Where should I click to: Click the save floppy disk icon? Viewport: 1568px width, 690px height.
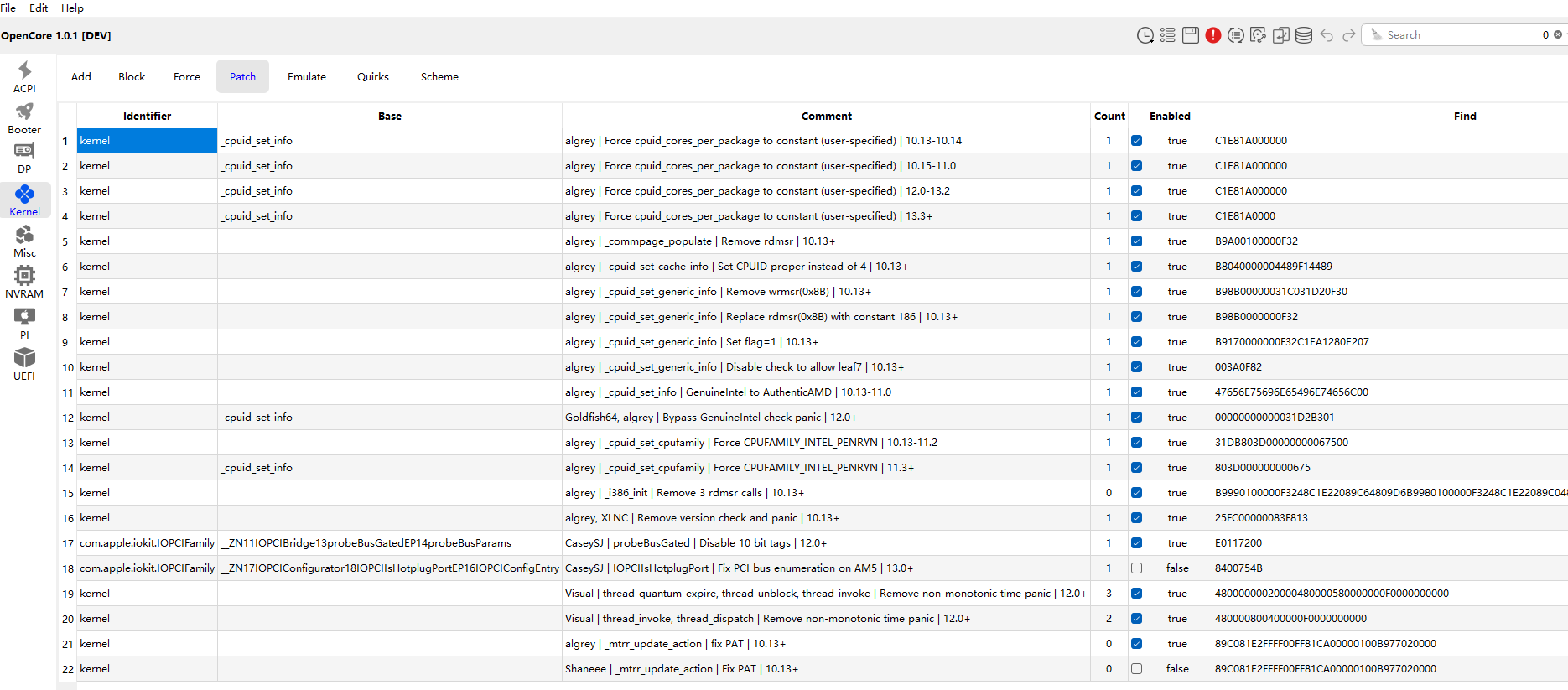click(1190, 35)
